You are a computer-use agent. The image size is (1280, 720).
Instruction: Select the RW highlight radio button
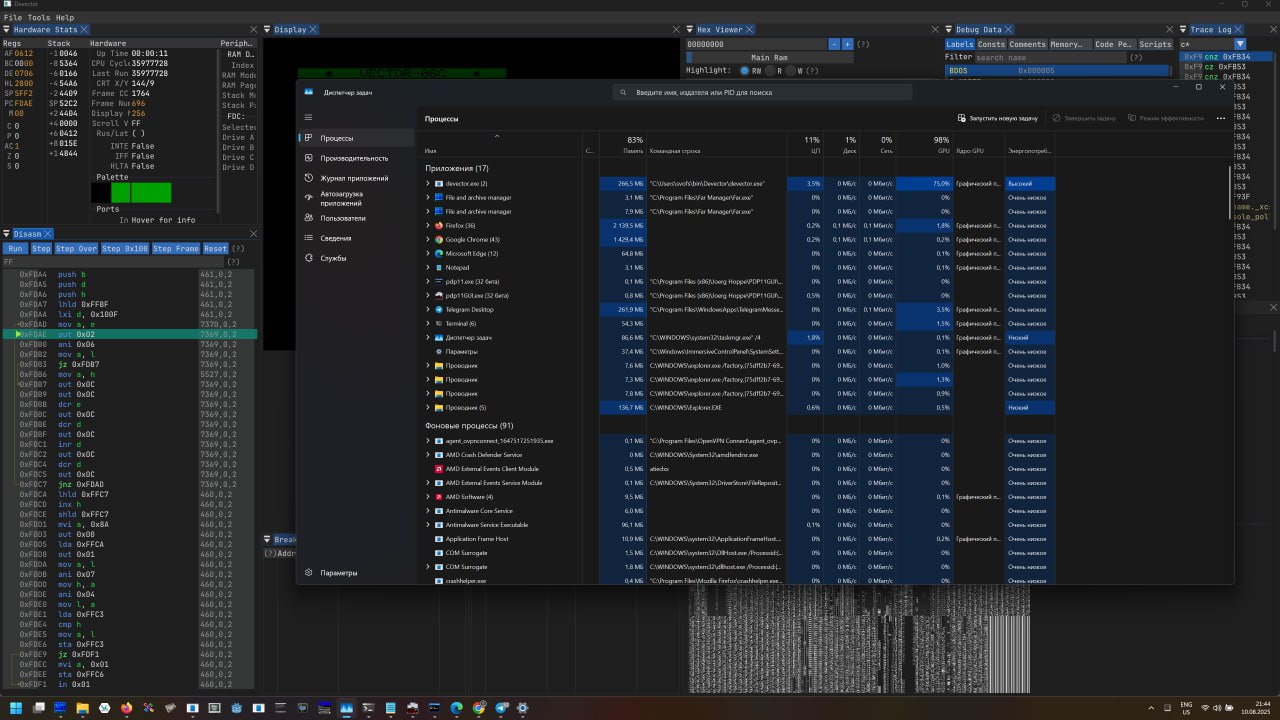[x=745, y=71]
